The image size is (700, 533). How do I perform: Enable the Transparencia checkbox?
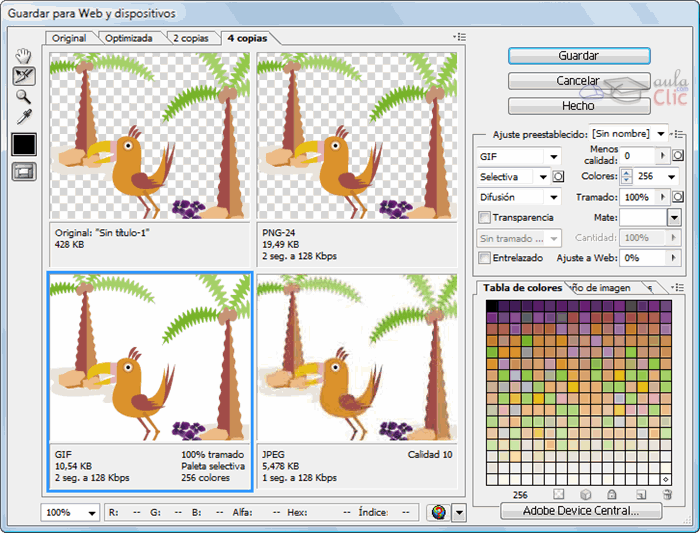(485, 217)
